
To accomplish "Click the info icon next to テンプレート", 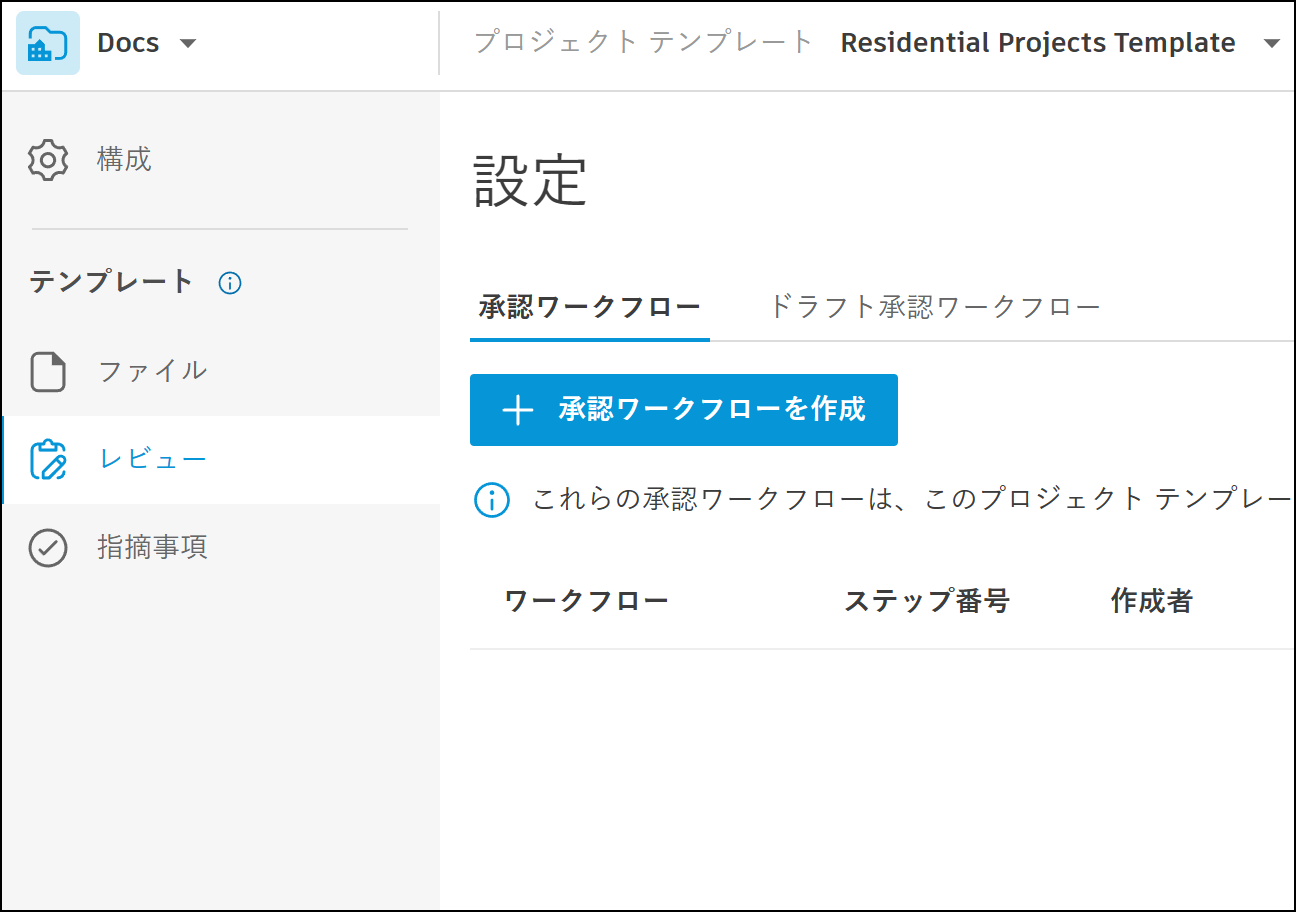I will tap(230, 283).
